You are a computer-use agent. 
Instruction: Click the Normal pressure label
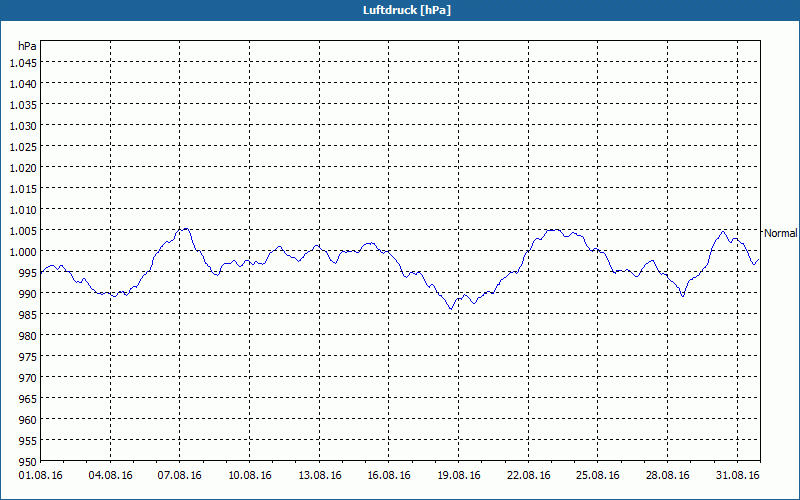[x=780, y=233]
